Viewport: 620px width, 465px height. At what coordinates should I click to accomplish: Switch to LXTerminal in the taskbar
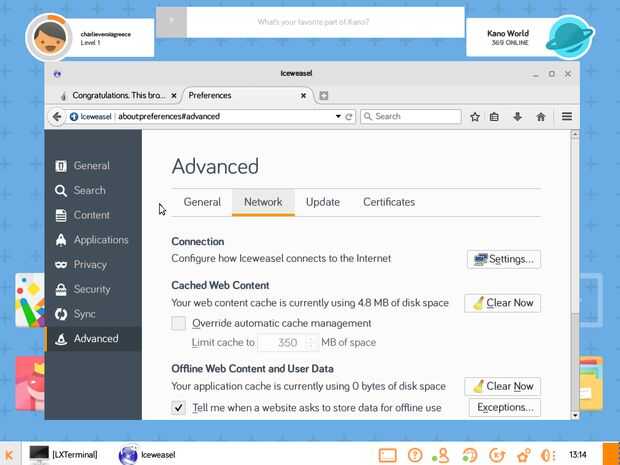click(x=64, y=455)
